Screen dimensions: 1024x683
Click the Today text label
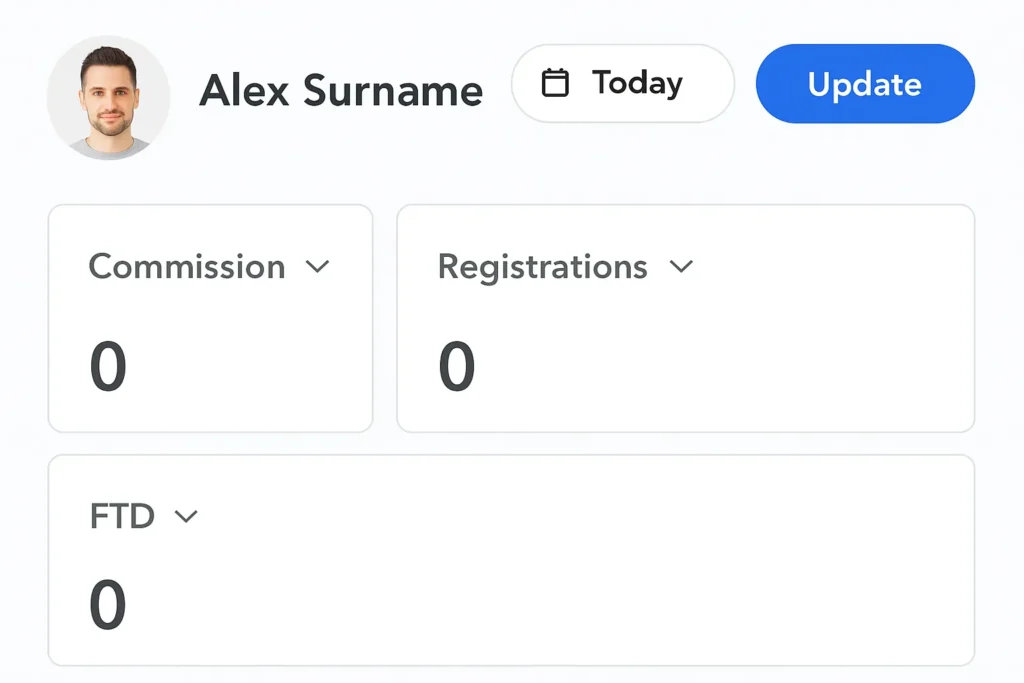coord(637,83)
